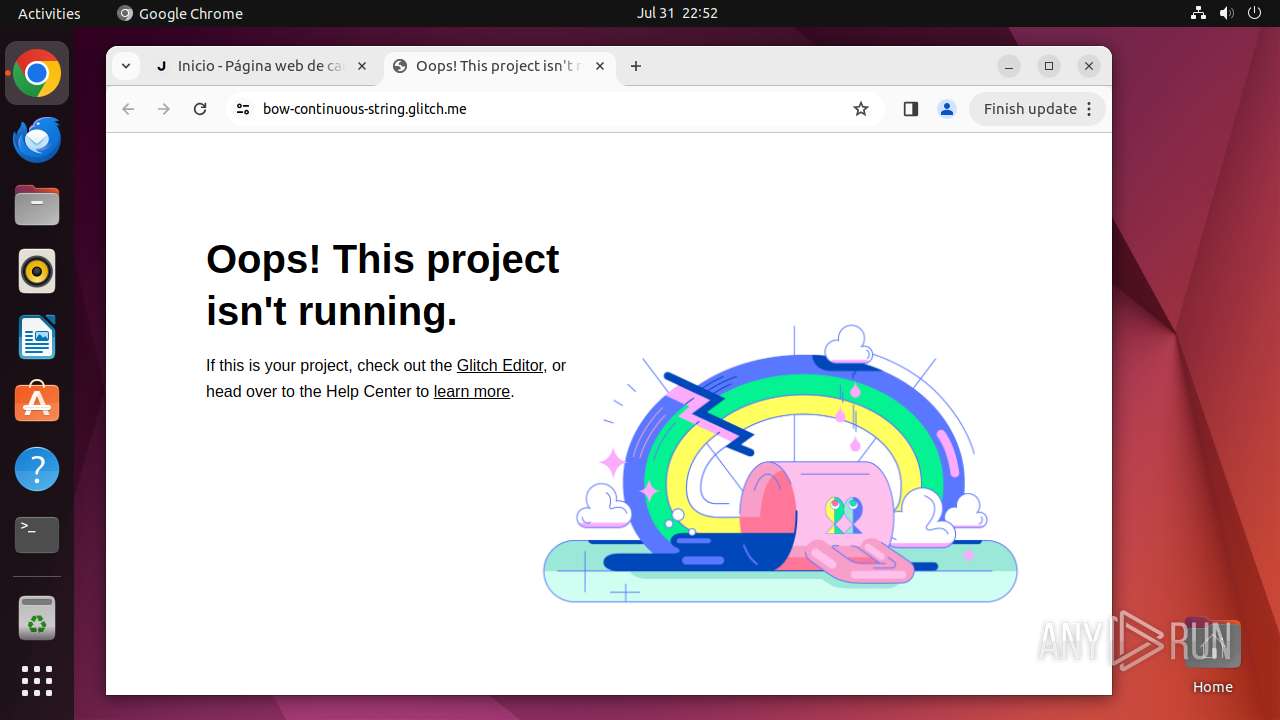The height and width of the screenshot is (720, 1280).
Task: Close the Chrome window
Action: point(1089,66)
